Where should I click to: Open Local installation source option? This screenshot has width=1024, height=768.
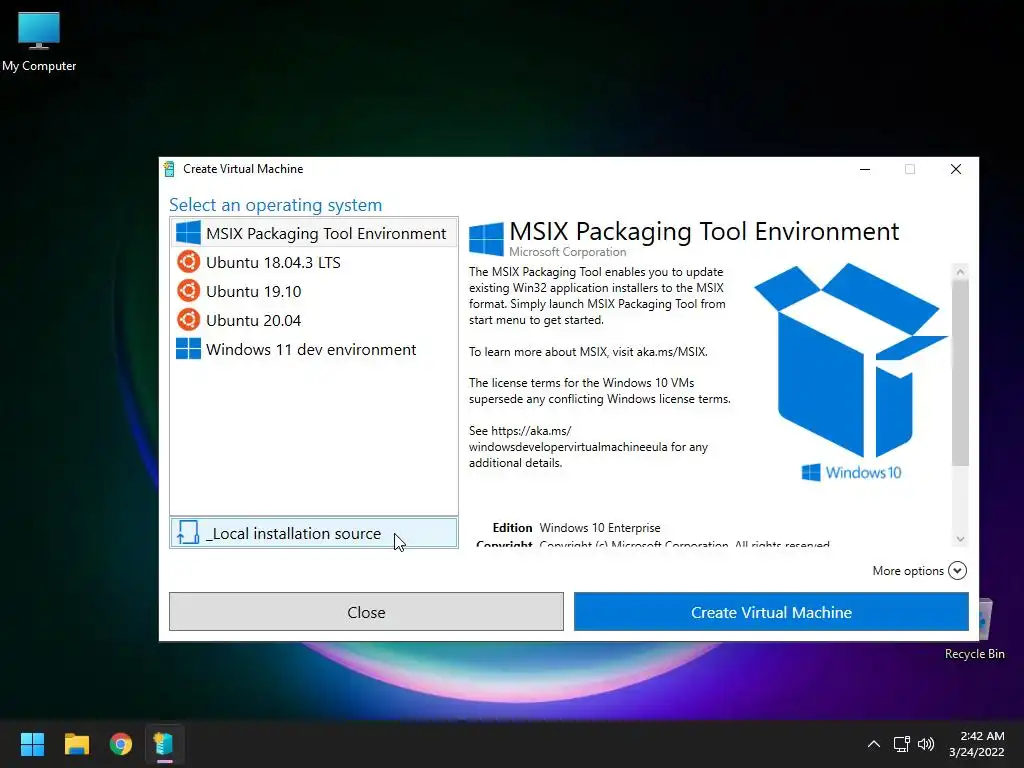pos(314,533)
